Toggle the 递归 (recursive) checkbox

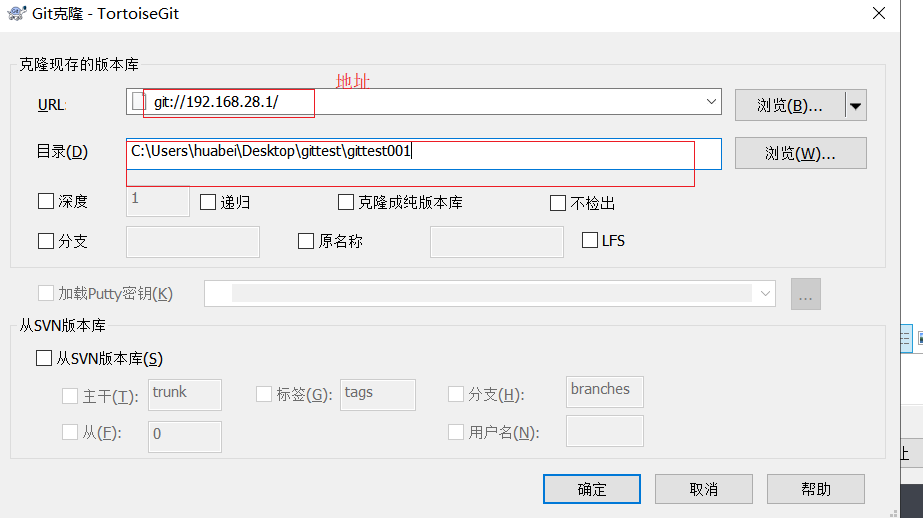[208, 202]
